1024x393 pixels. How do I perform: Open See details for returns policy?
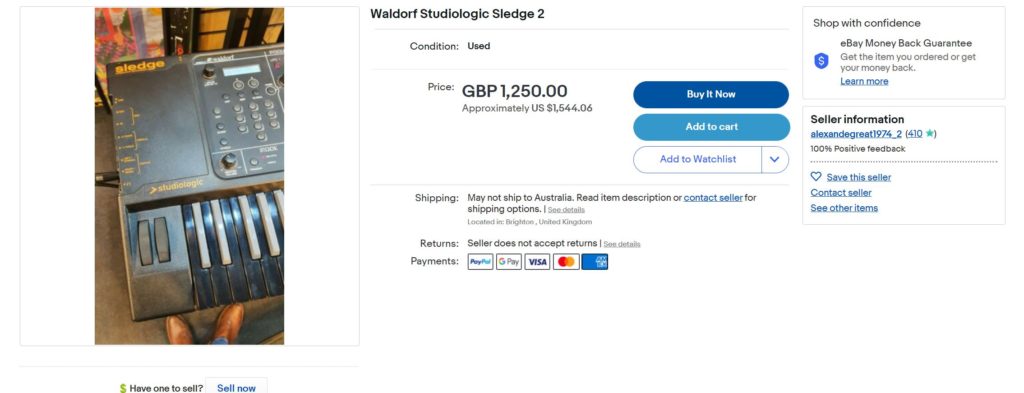coord(622,244)
